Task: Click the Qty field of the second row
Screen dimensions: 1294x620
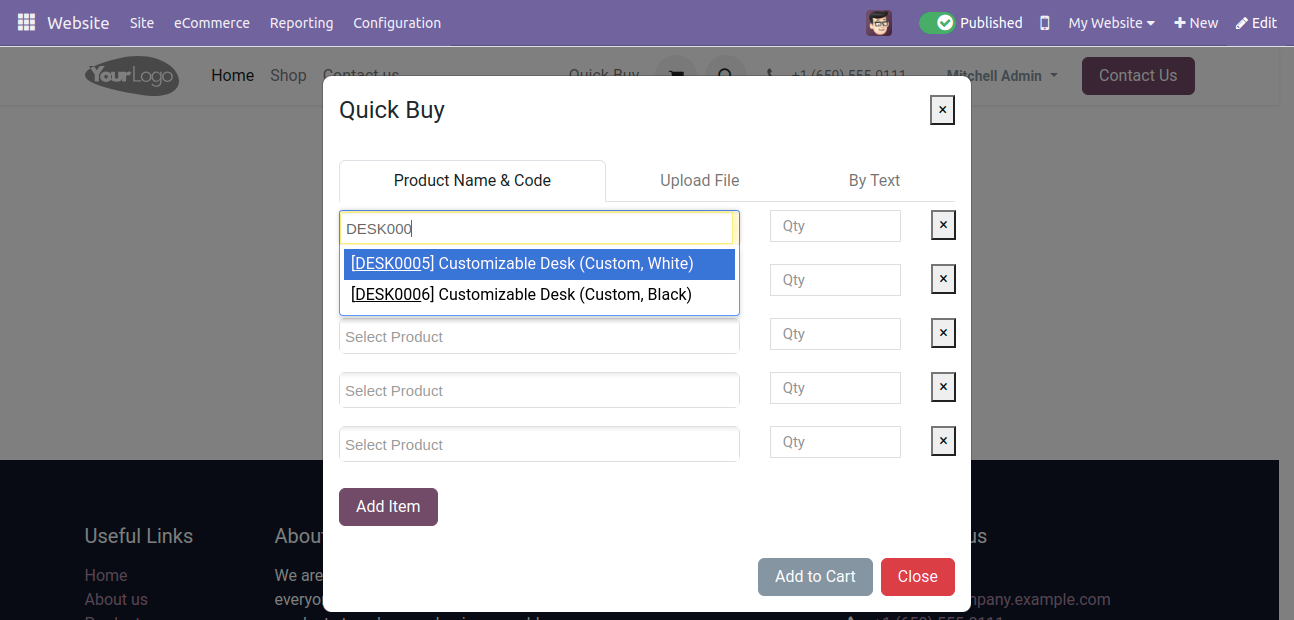Action: [x=835, y=280]
